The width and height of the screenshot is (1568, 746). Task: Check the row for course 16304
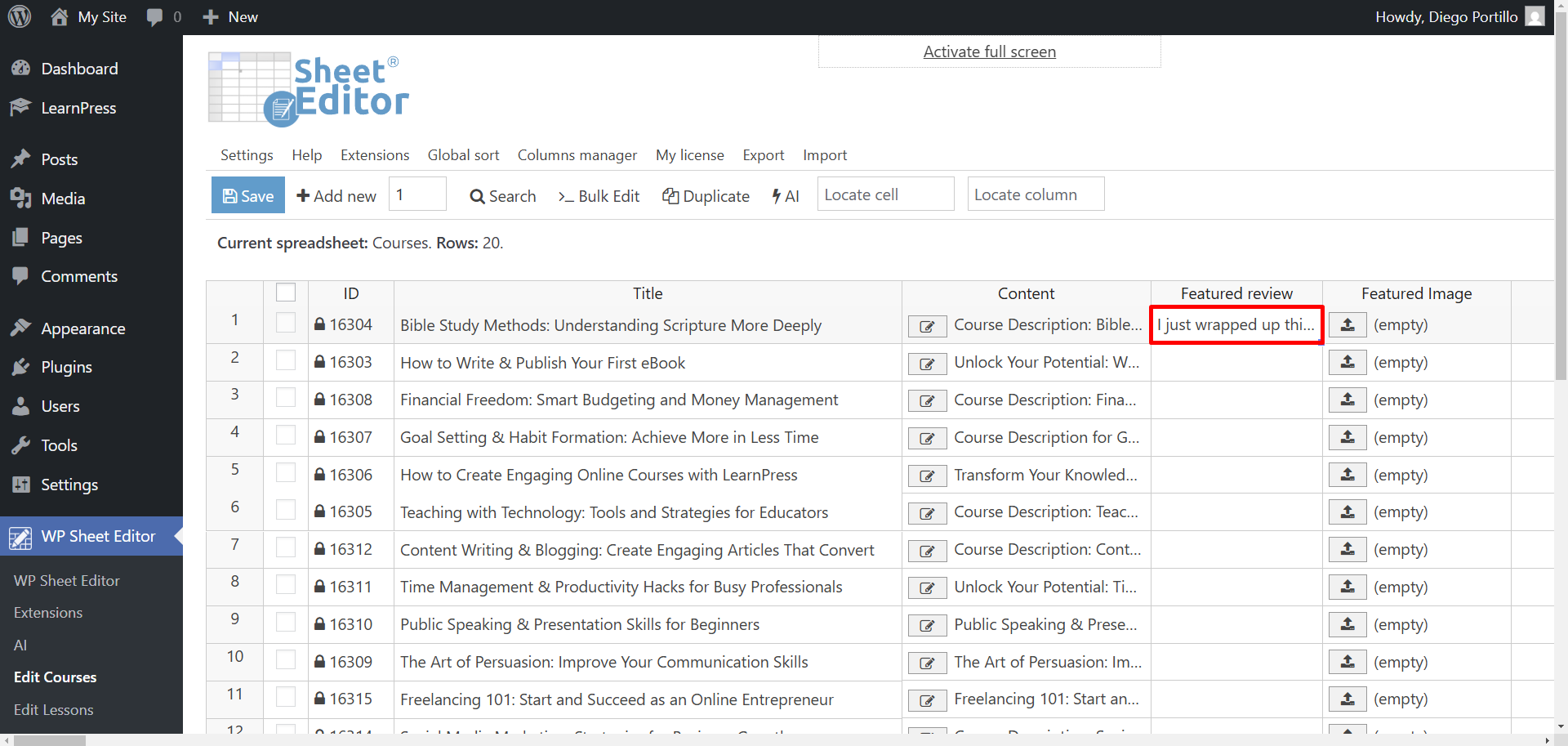point(286,323)
